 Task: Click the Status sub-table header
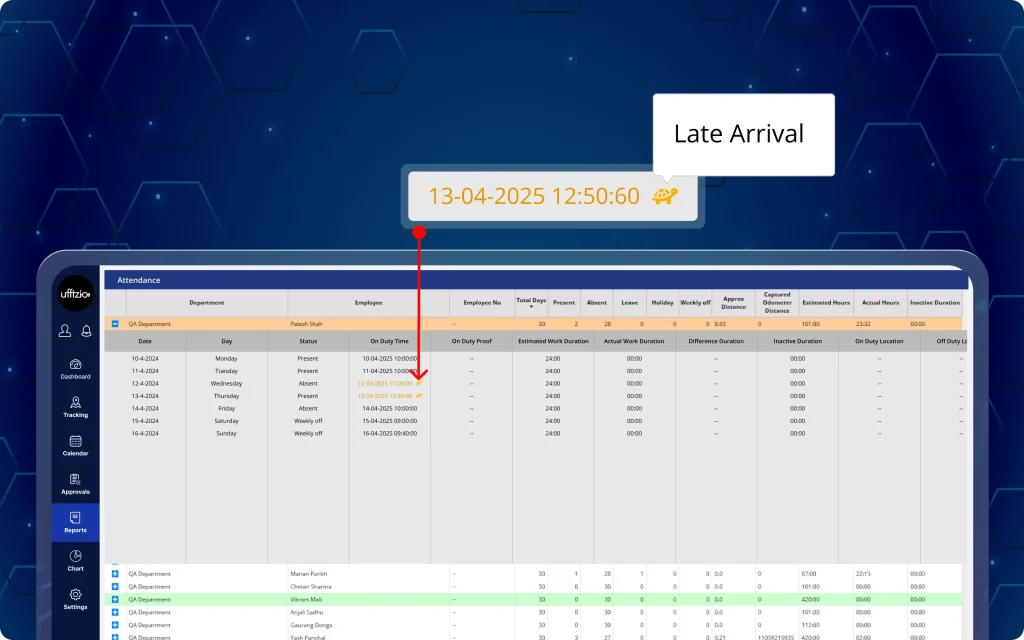click(x=308, y=342)
